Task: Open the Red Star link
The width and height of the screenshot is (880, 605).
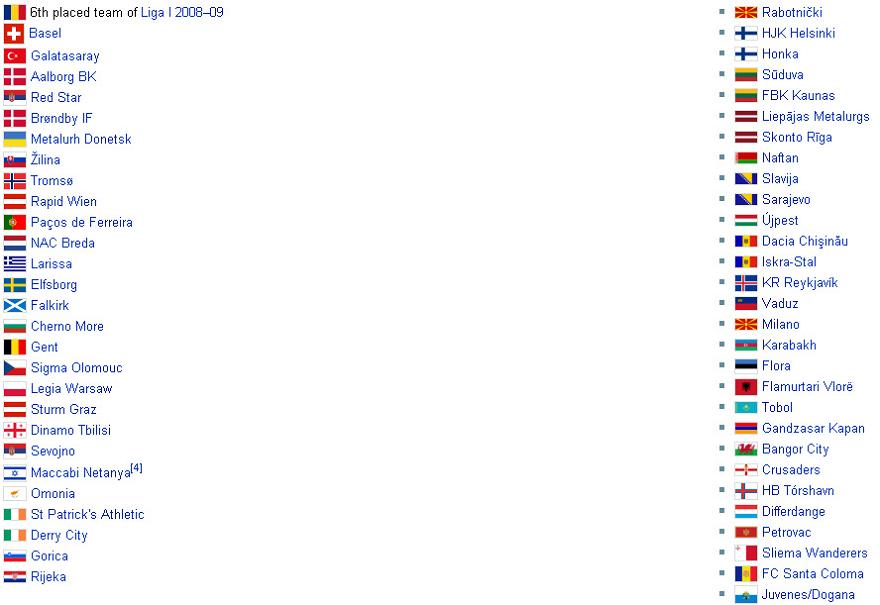Action: [56, 97]
